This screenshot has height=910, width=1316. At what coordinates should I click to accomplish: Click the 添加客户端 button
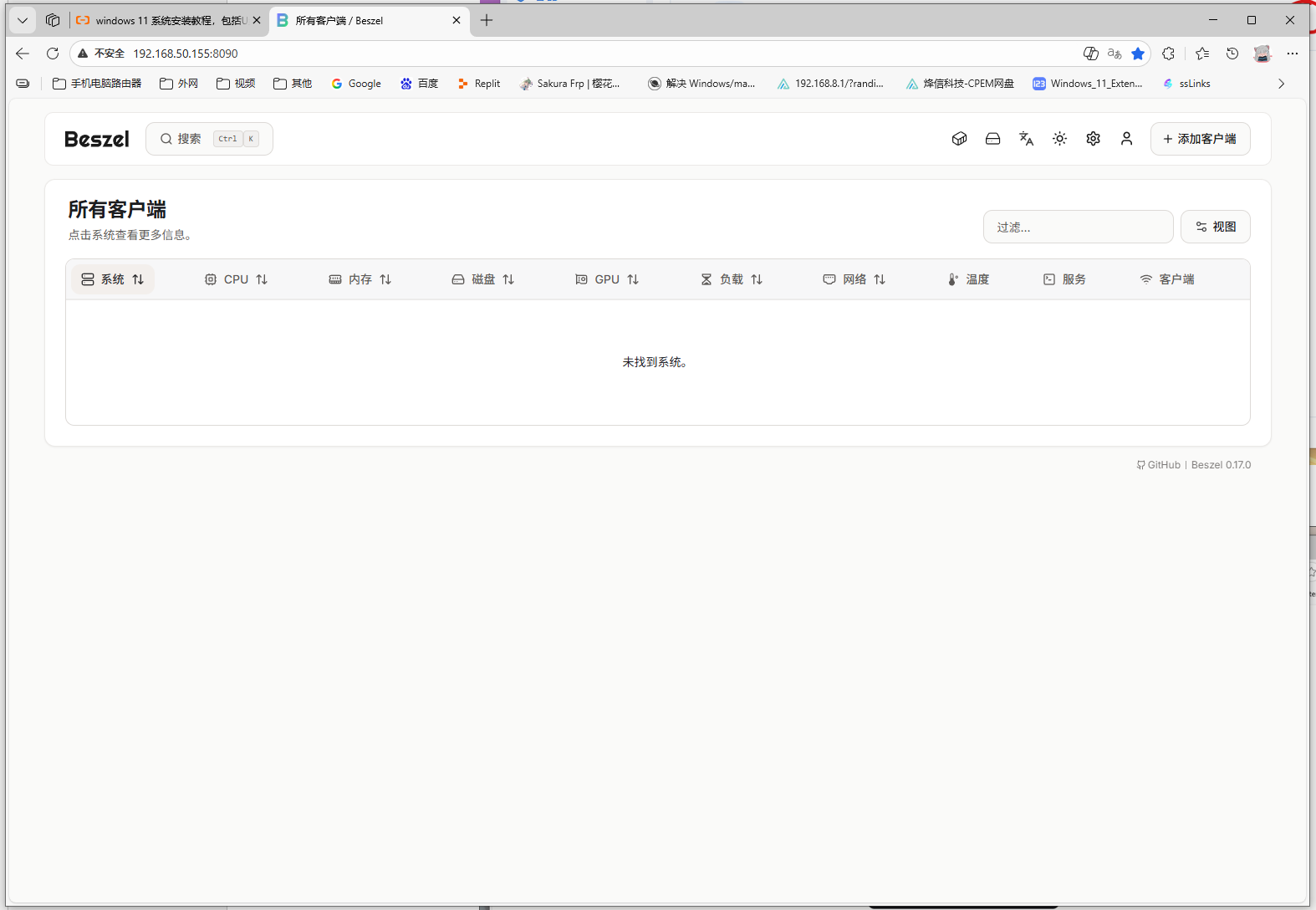pos(1200,139)
